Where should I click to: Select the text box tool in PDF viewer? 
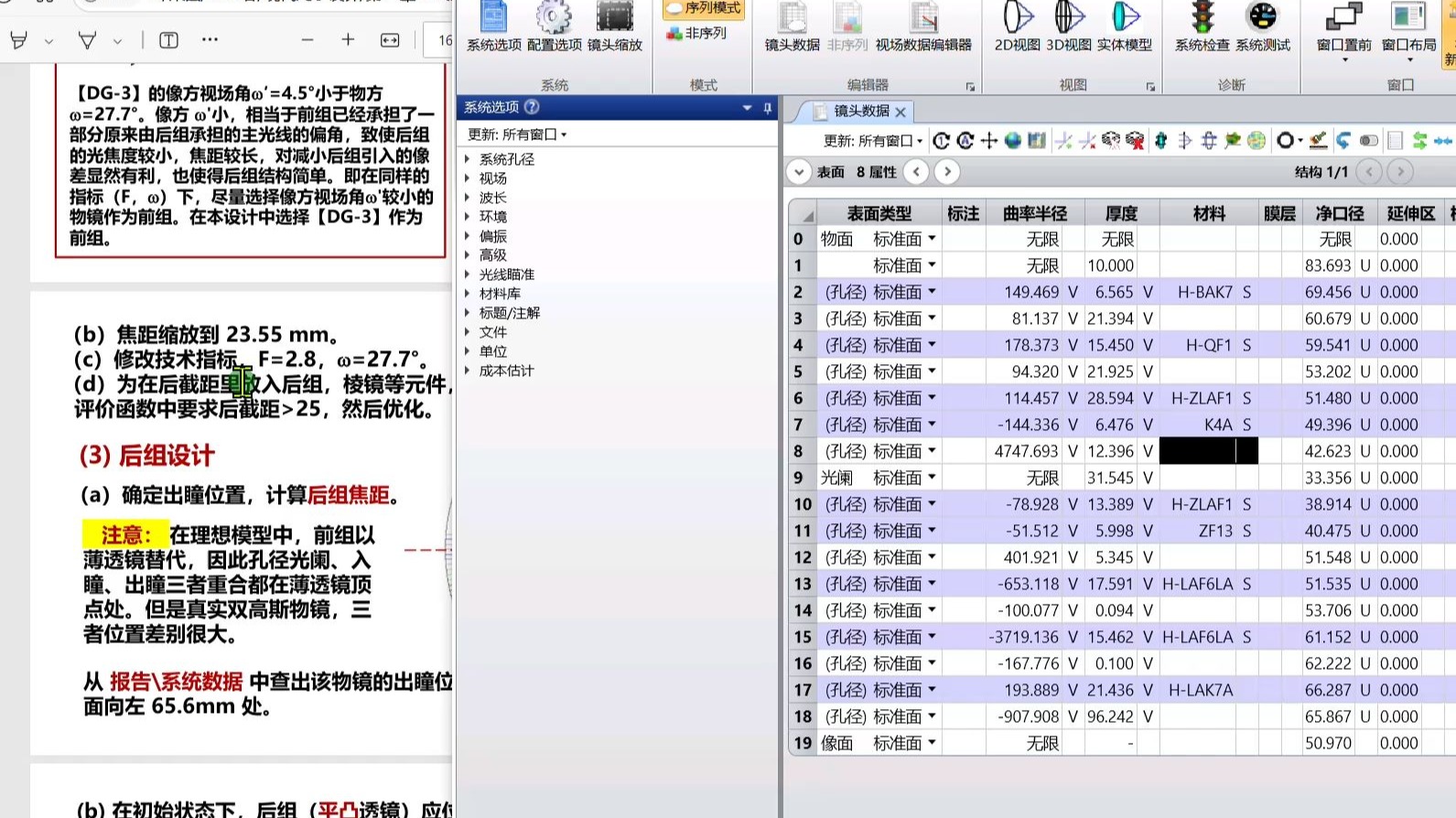168,40
